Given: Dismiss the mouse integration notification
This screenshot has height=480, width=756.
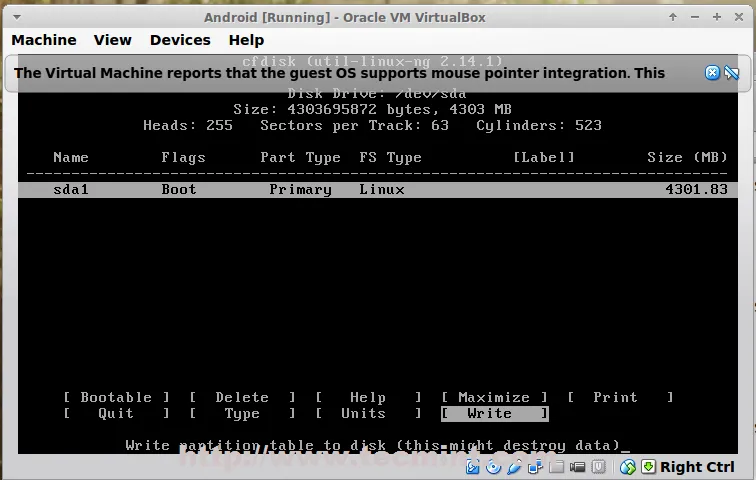Looking at the screenshot, I should pyautogui.click(x=712, y=73).
